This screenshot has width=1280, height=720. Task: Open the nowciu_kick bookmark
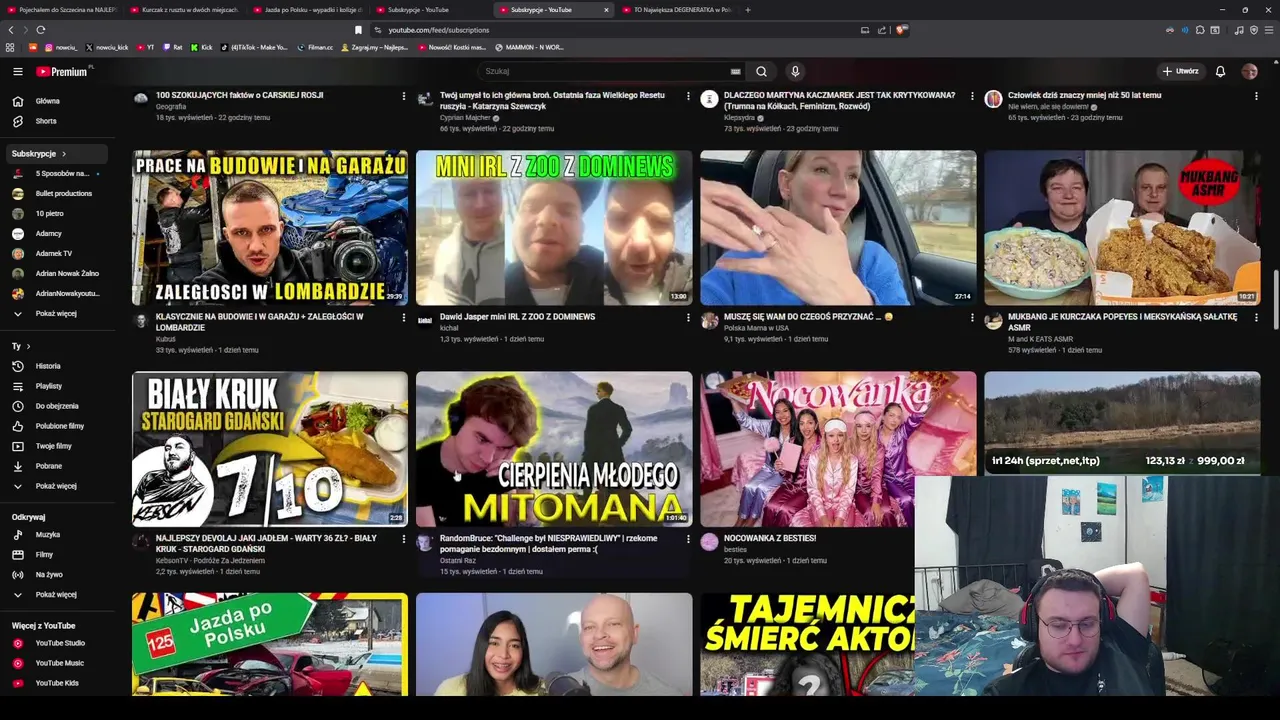[x=107, y=47]
